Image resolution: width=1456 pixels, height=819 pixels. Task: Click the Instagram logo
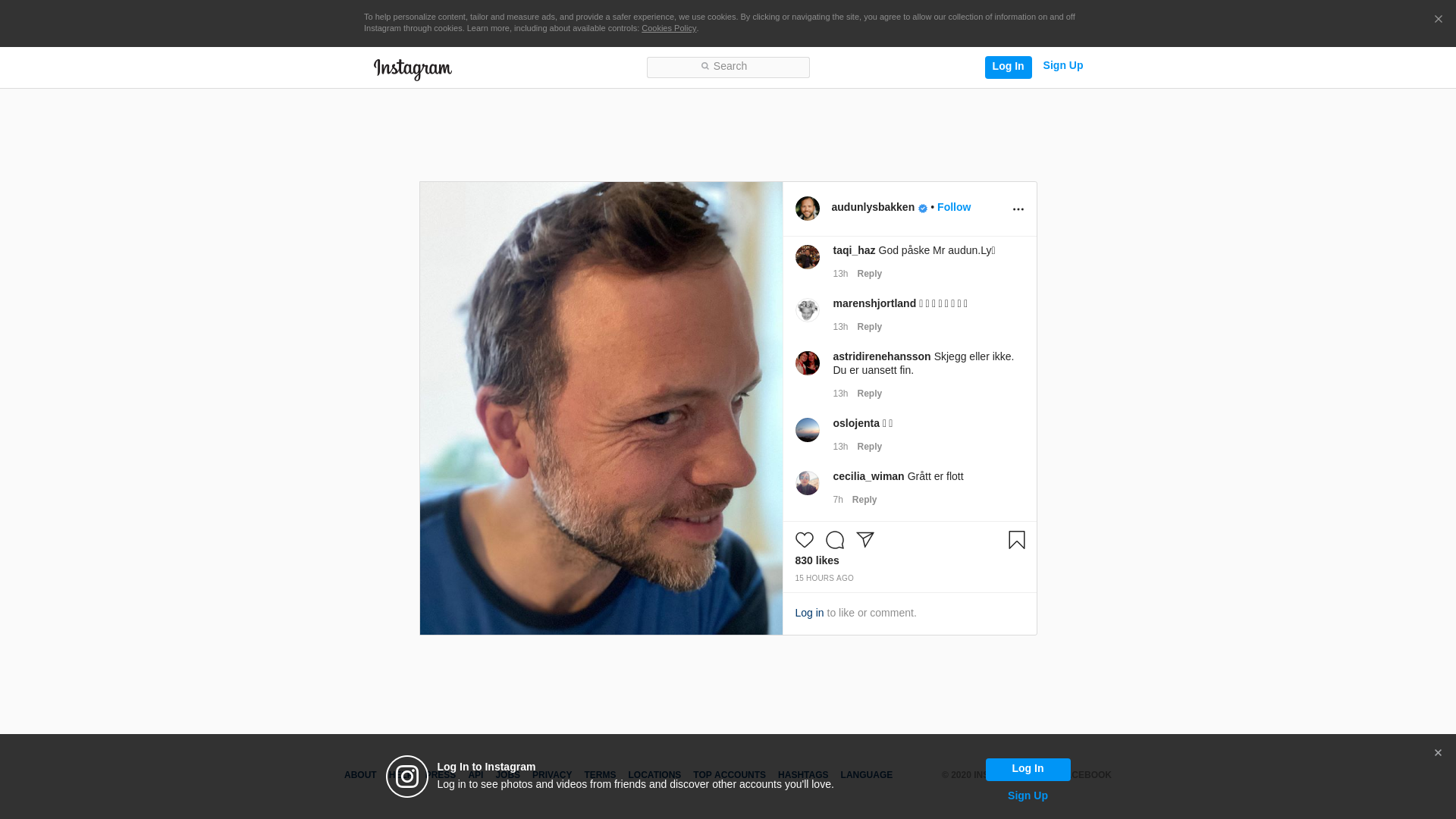pyautogui.click(x=413, y=69)
